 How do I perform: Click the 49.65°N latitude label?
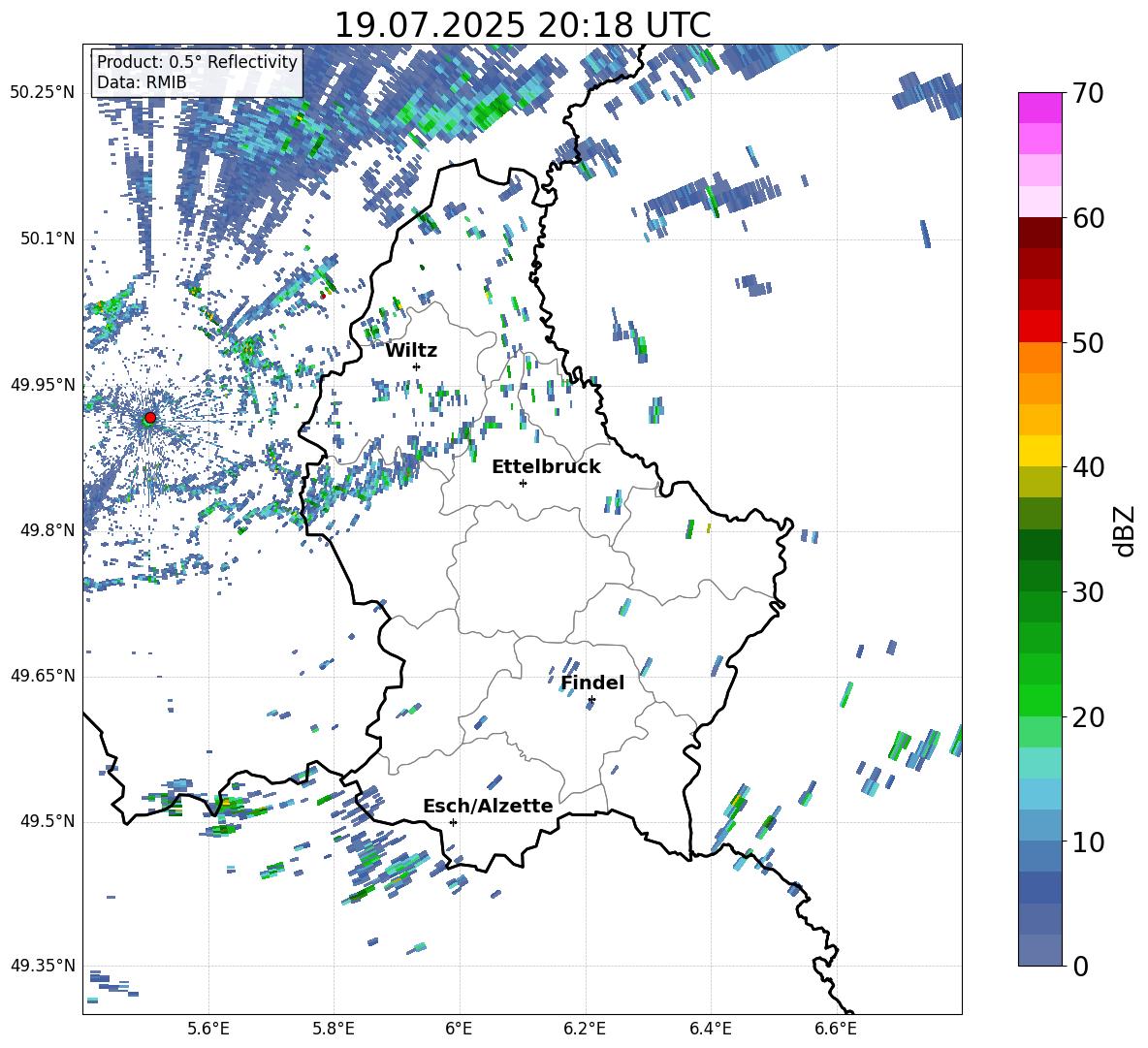tap(43, 676)
